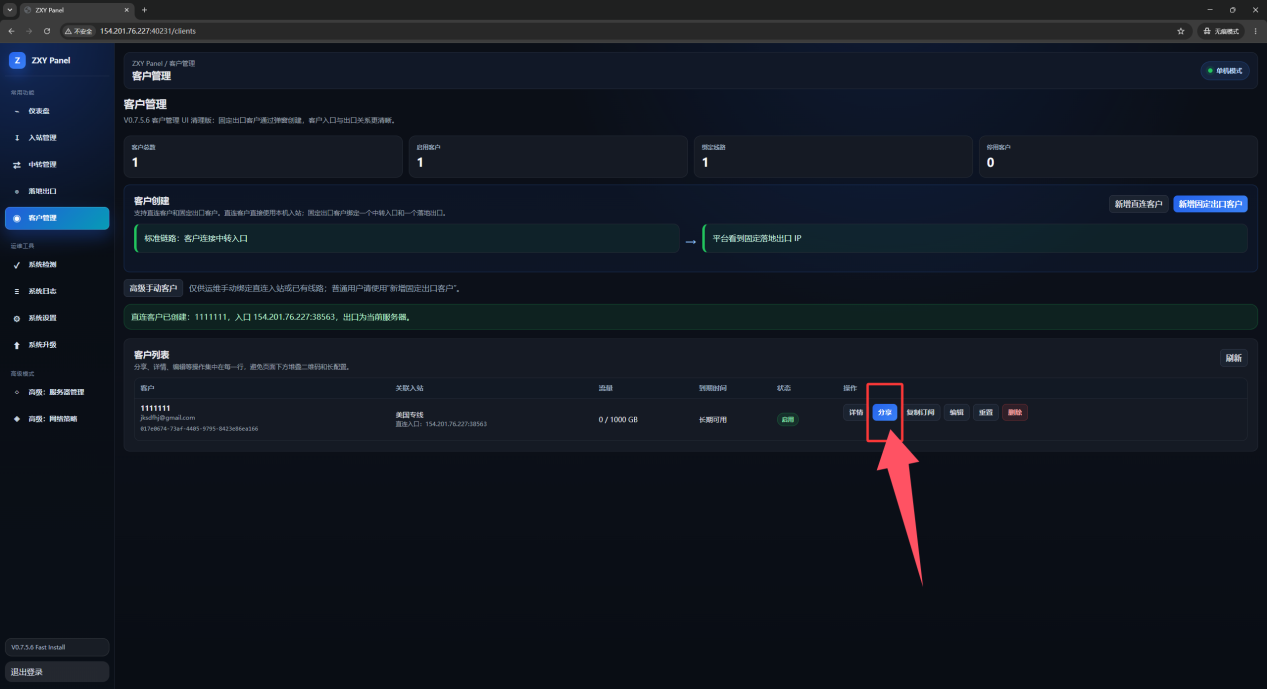Open 系统设置 gear item

[x=57, y=318]
